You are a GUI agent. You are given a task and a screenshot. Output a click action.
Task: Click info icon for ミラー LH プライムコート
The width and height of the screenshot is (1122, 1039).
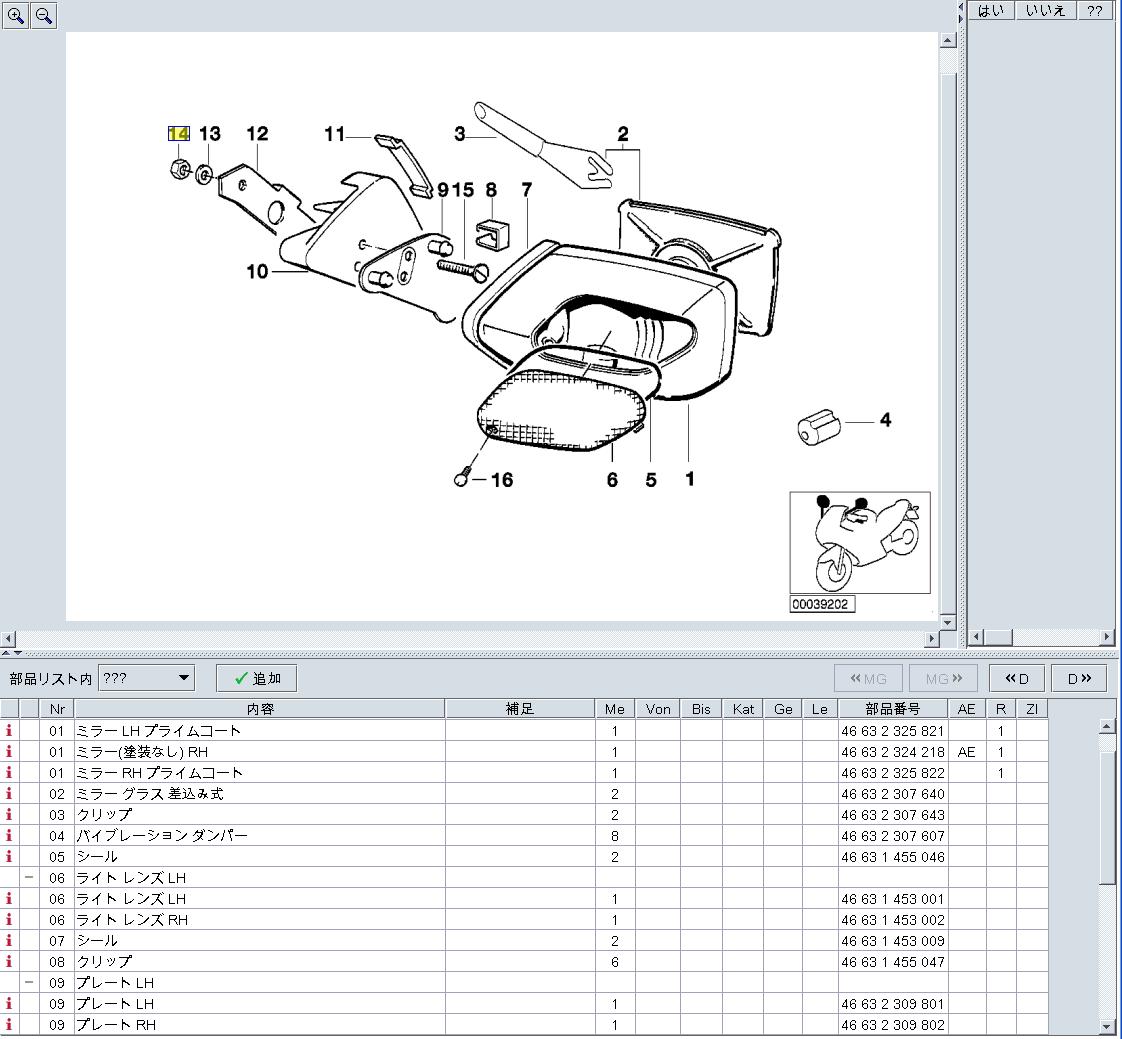click(9, 731)
